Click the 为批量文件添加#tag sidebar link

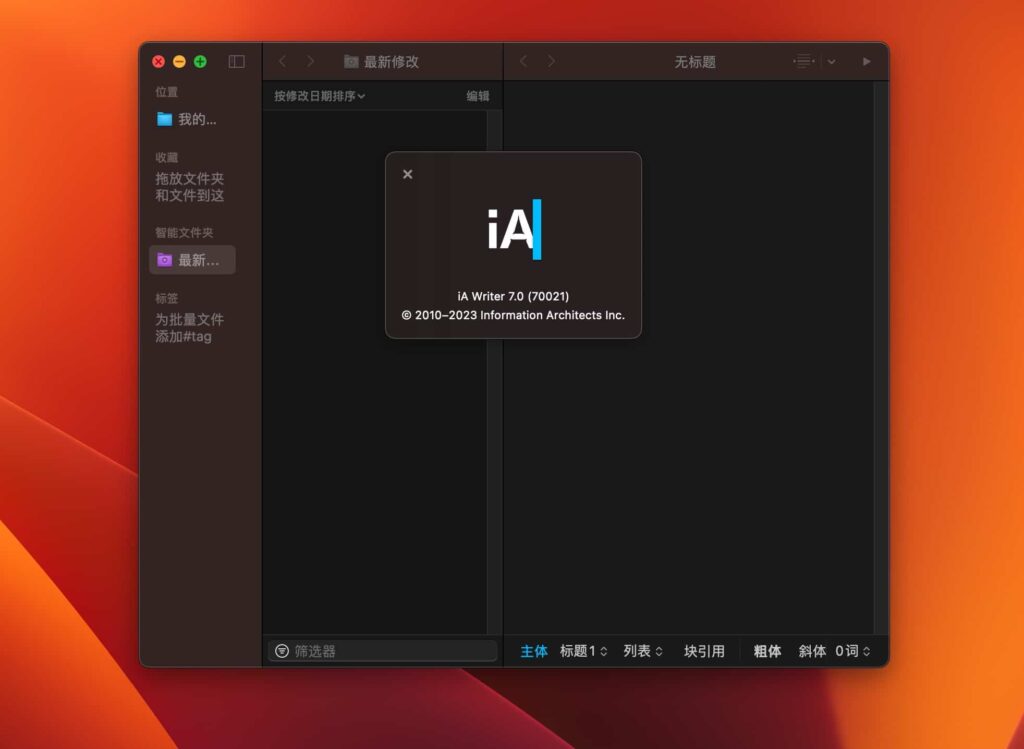pyautogui.click(x=192, y=327)
